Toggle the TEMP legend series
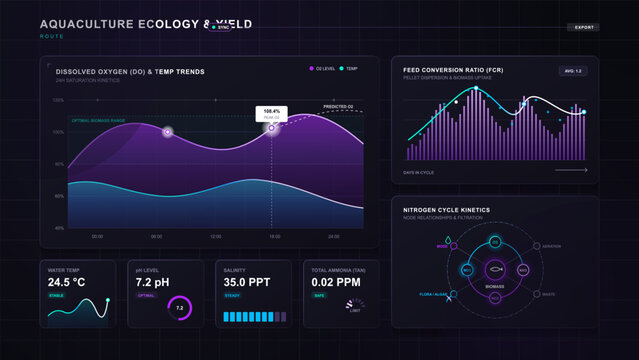Viewport: 639px width, 360px height. point(348,68)
